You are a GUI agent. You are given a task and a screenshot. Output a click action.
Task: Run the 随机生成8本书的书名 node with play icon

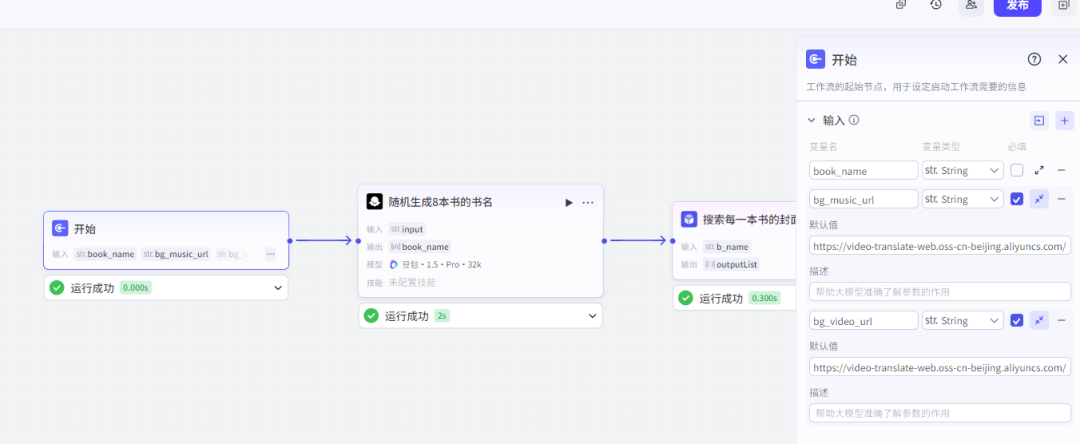point(569,202)
